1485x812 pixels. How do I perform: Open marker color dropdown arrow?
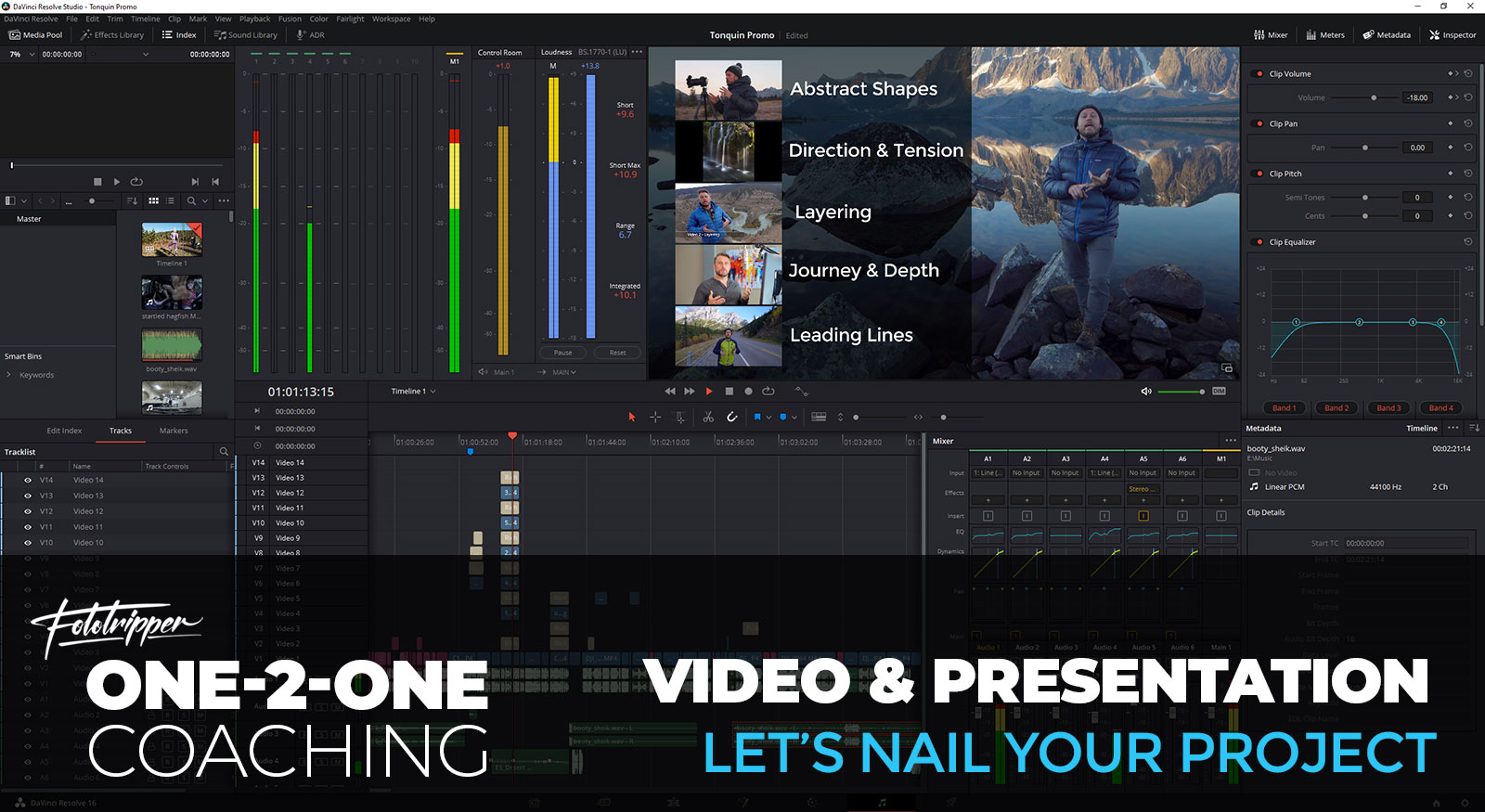click(794, 418)
